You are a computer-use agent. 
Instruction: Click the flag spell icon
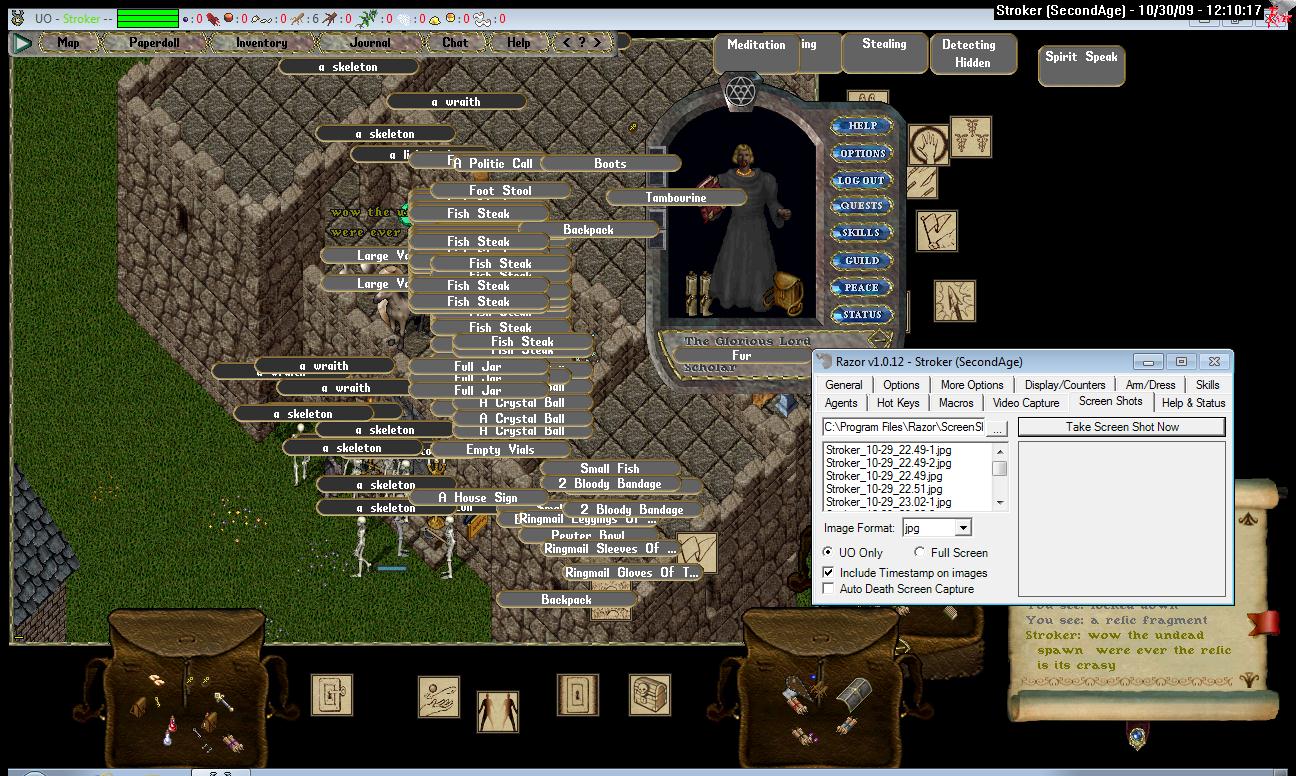pyautogui.click(x=937, y=231)
